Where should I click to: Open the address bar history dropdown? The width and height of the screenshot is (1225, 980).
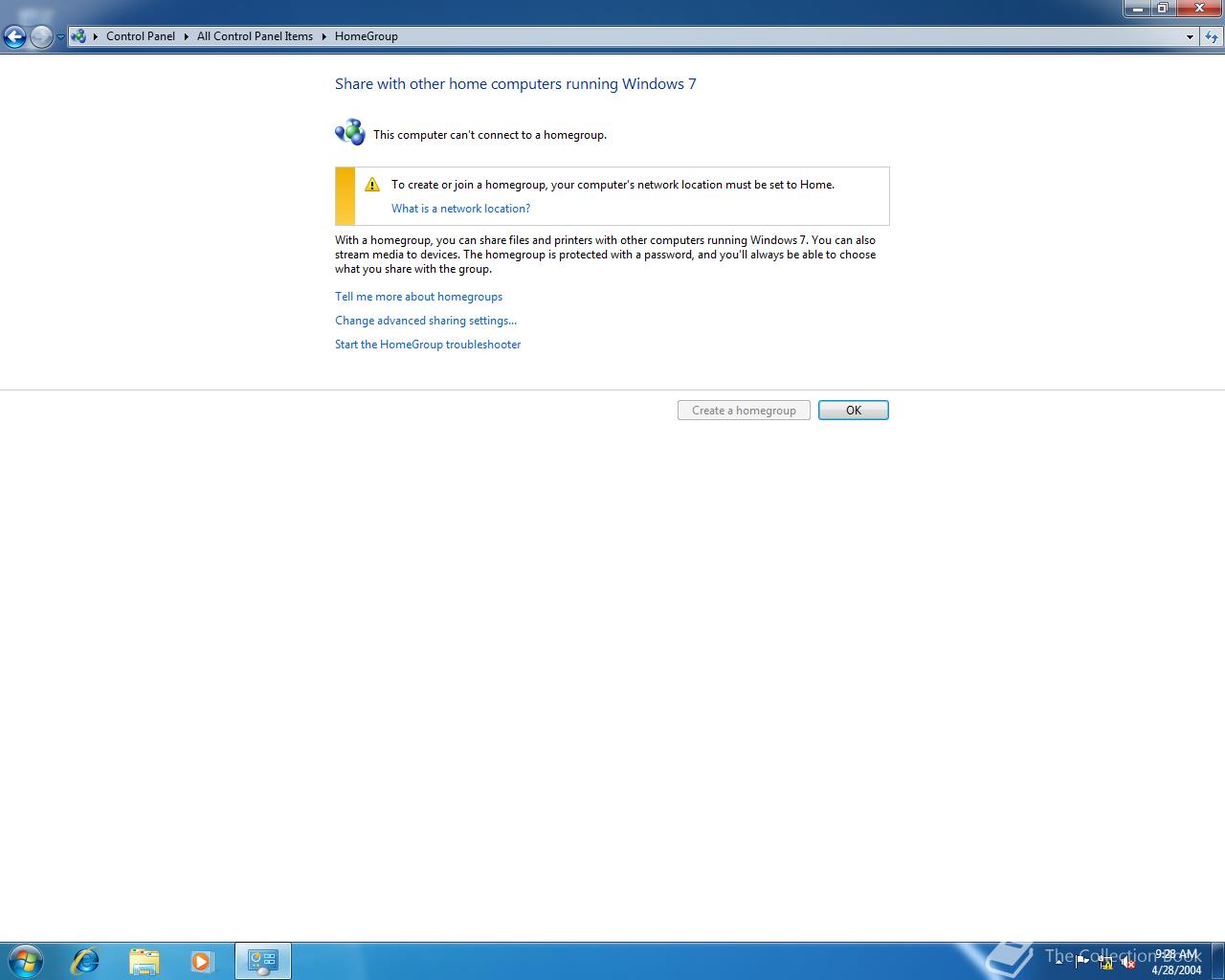[x=1190, y=37]
